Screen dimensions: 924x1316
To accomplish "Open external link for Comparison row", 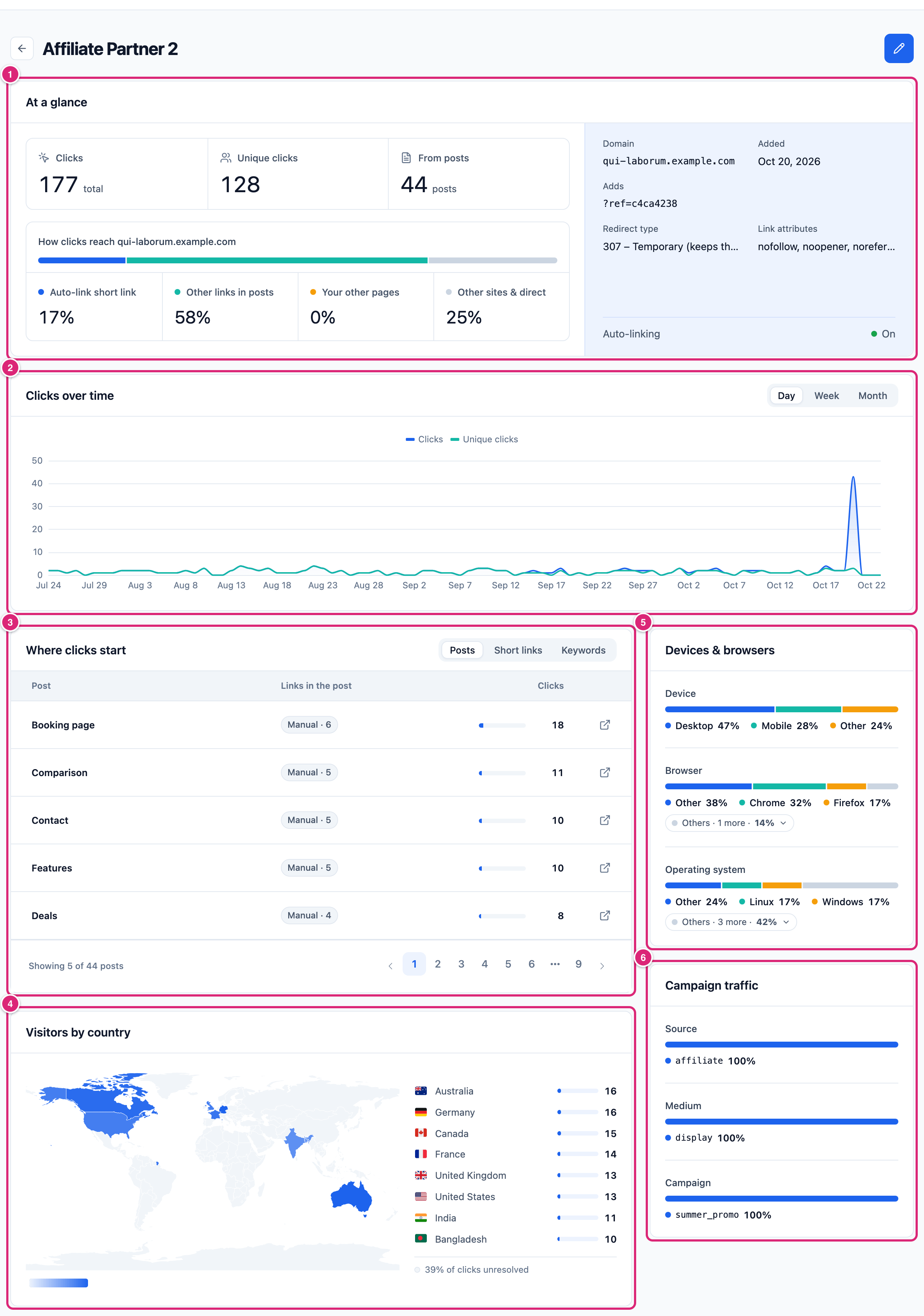I will [604, 773].
